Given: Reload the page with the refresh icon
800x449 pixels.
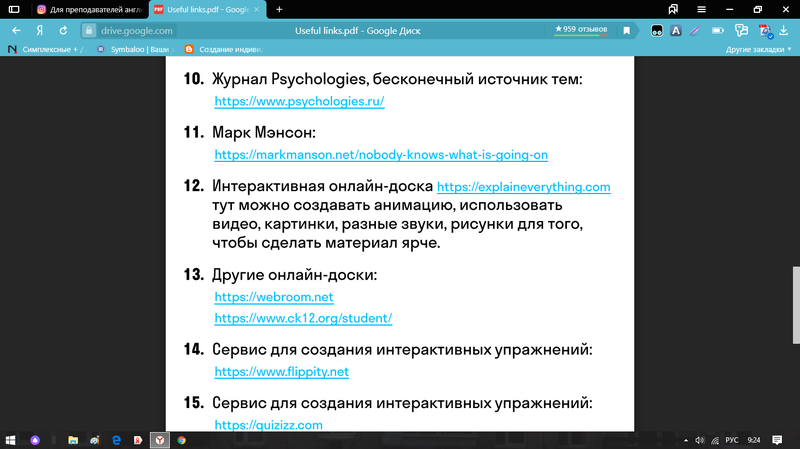Looking at the screenshot, I should click(63, 31).
